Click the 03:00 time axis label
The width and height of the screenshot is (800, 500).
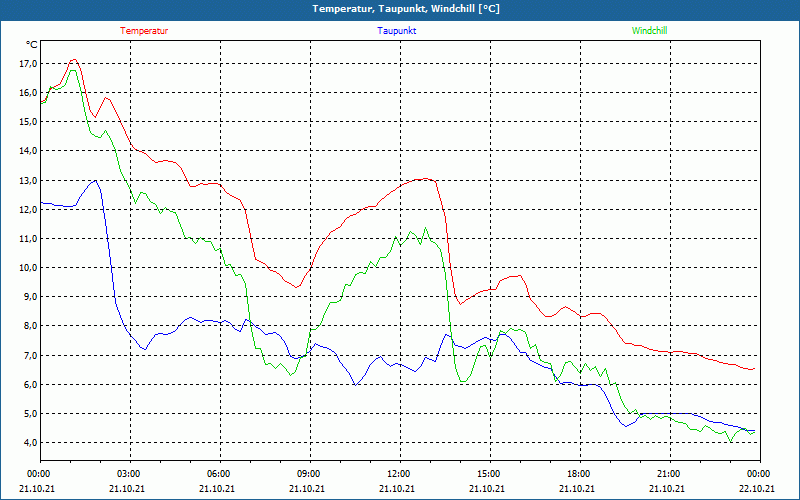pyautogui.click(x=130, y=474)
